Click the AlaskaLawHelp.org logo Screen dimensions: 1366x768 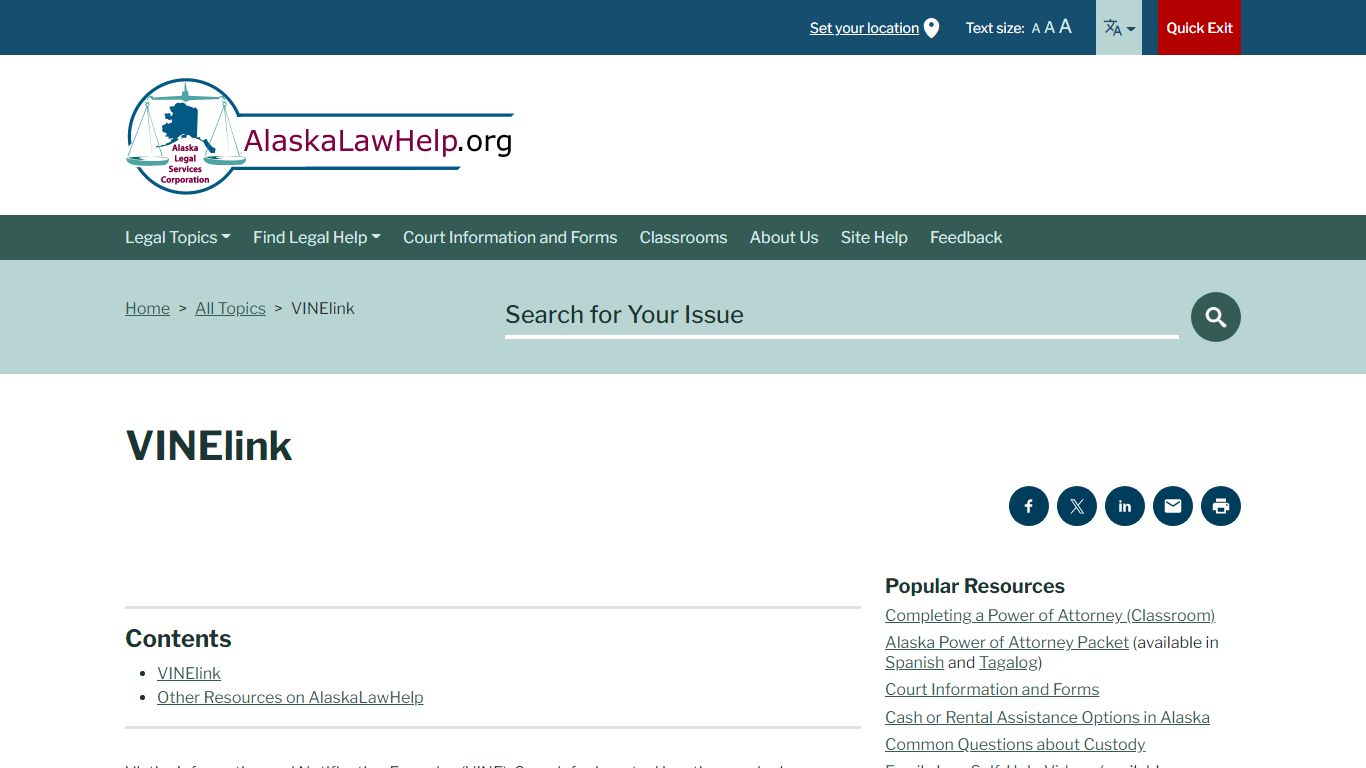click(320, 137)
